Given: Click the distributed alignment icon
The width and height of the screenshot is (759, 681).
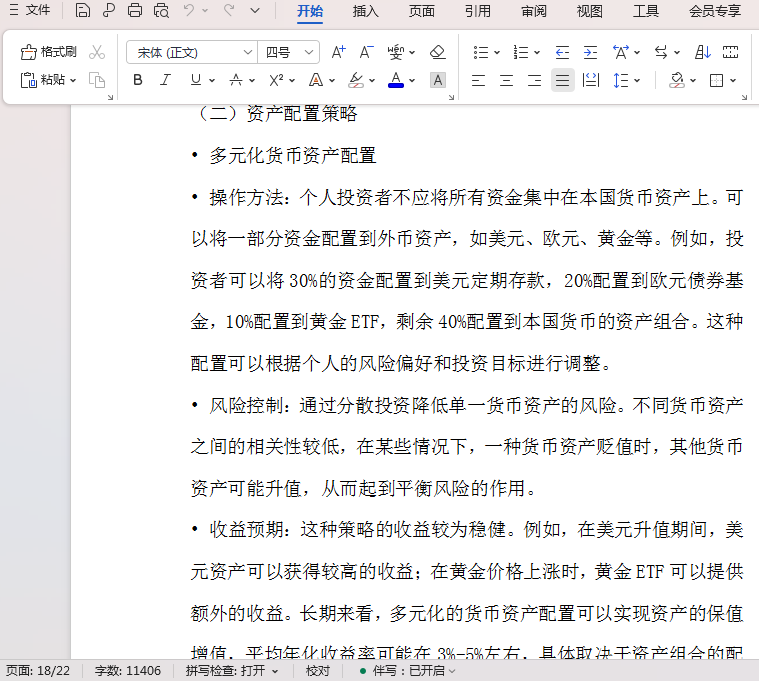Looking at the screenshot, I should [x=591, y=80].
